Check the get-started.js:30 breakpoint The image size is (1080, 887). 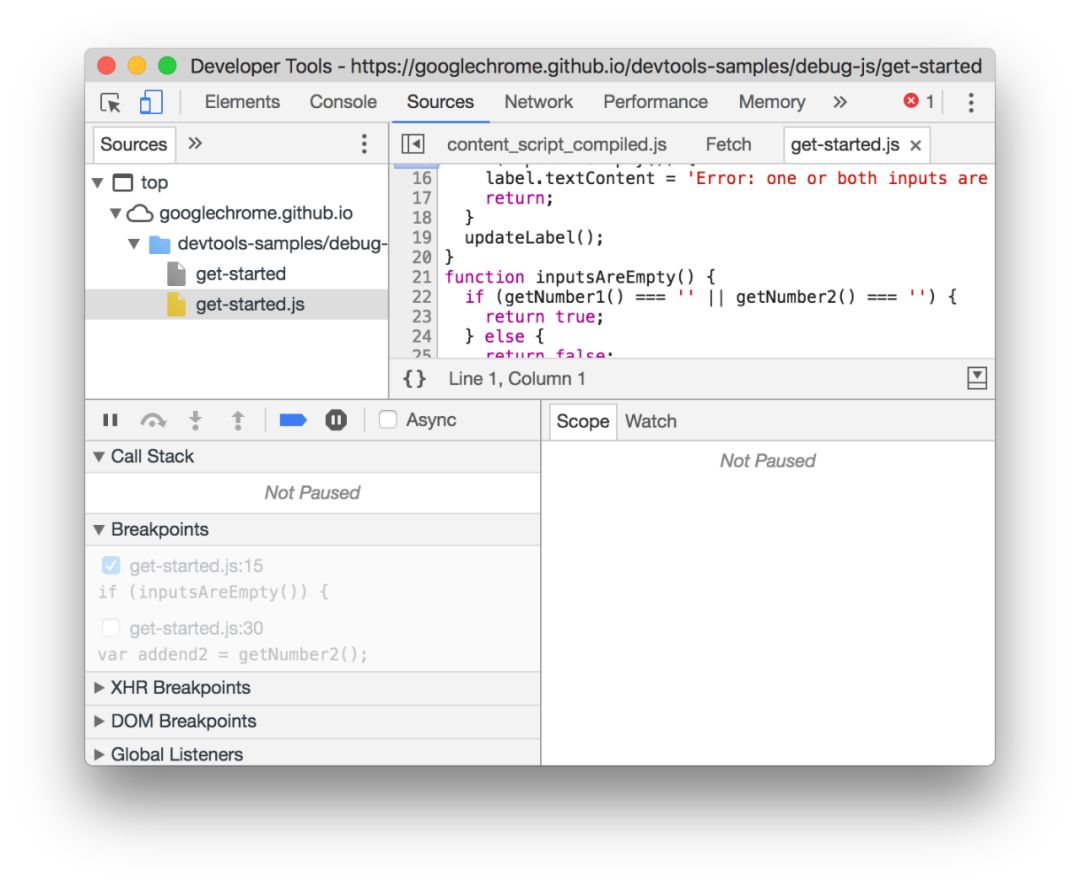point(111,628)
